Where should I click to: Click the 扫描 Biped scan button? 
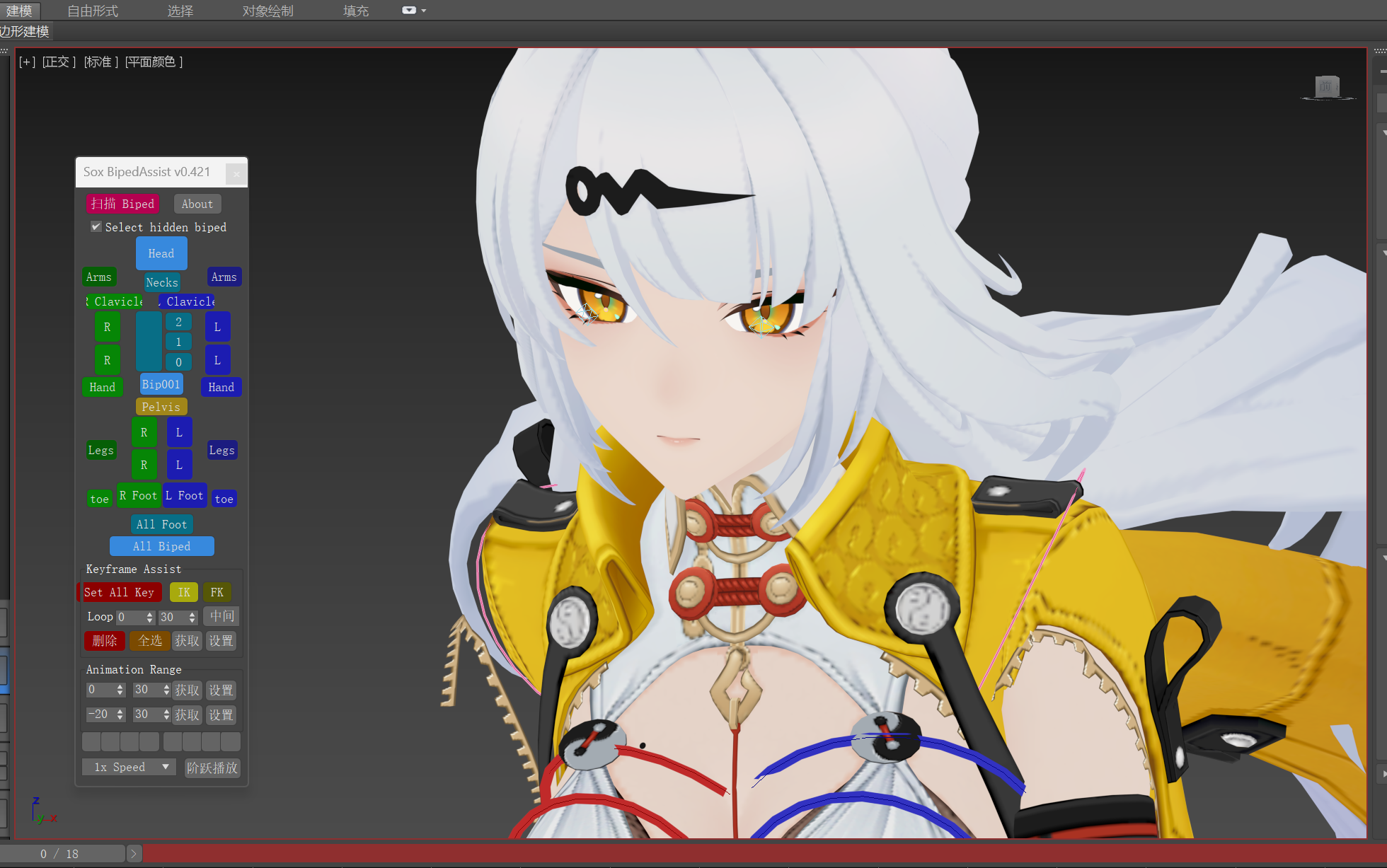tap(122, 204)
